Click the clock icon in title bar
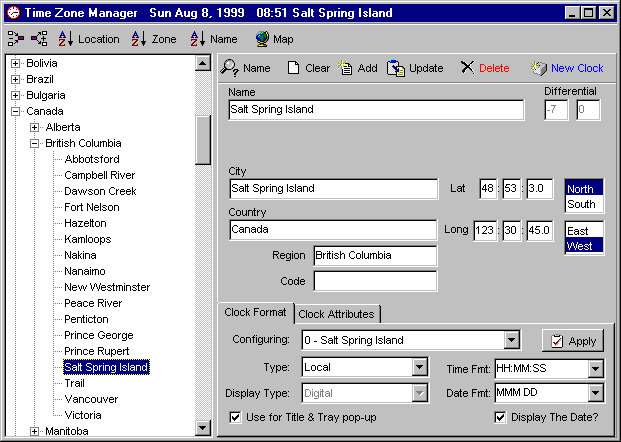621x442 pixels. [x=13, y=13]
